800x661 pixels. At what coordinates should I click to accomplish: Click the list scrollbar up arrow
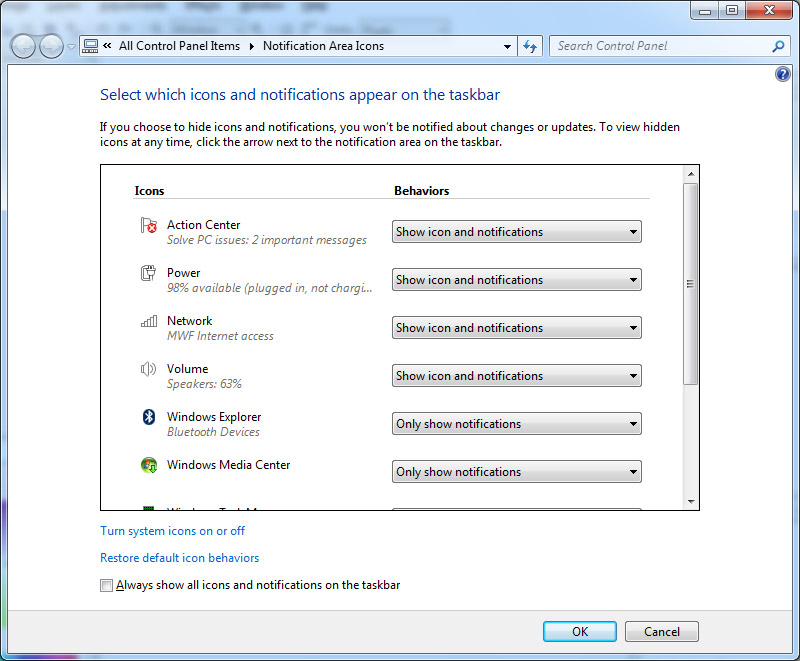pos(691,174)
